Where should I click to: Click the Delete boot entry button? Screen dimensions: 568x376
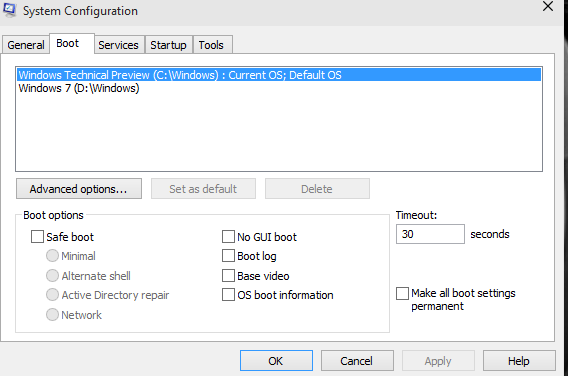[317, 189]
